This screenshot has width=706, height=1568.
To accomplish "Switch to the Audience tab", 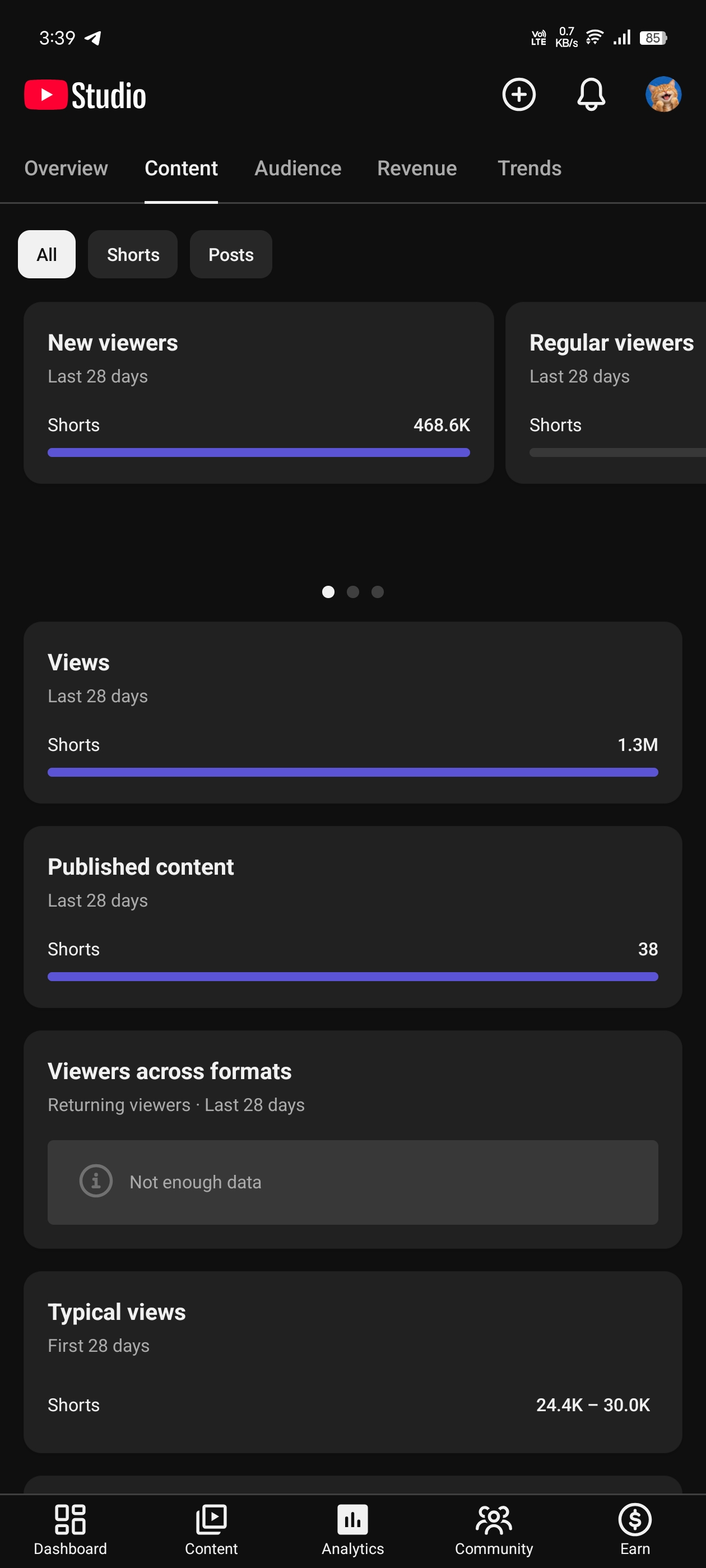I will (x=298, y=168).
